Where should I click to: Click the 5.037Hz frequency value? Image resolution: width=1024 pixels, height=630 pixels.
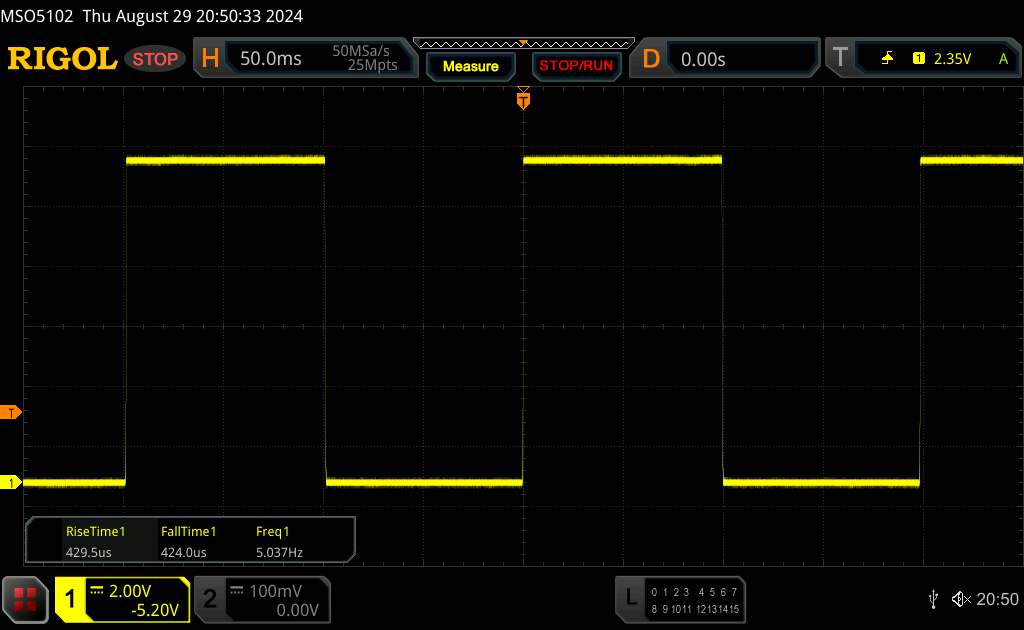[x=279, y=552]
